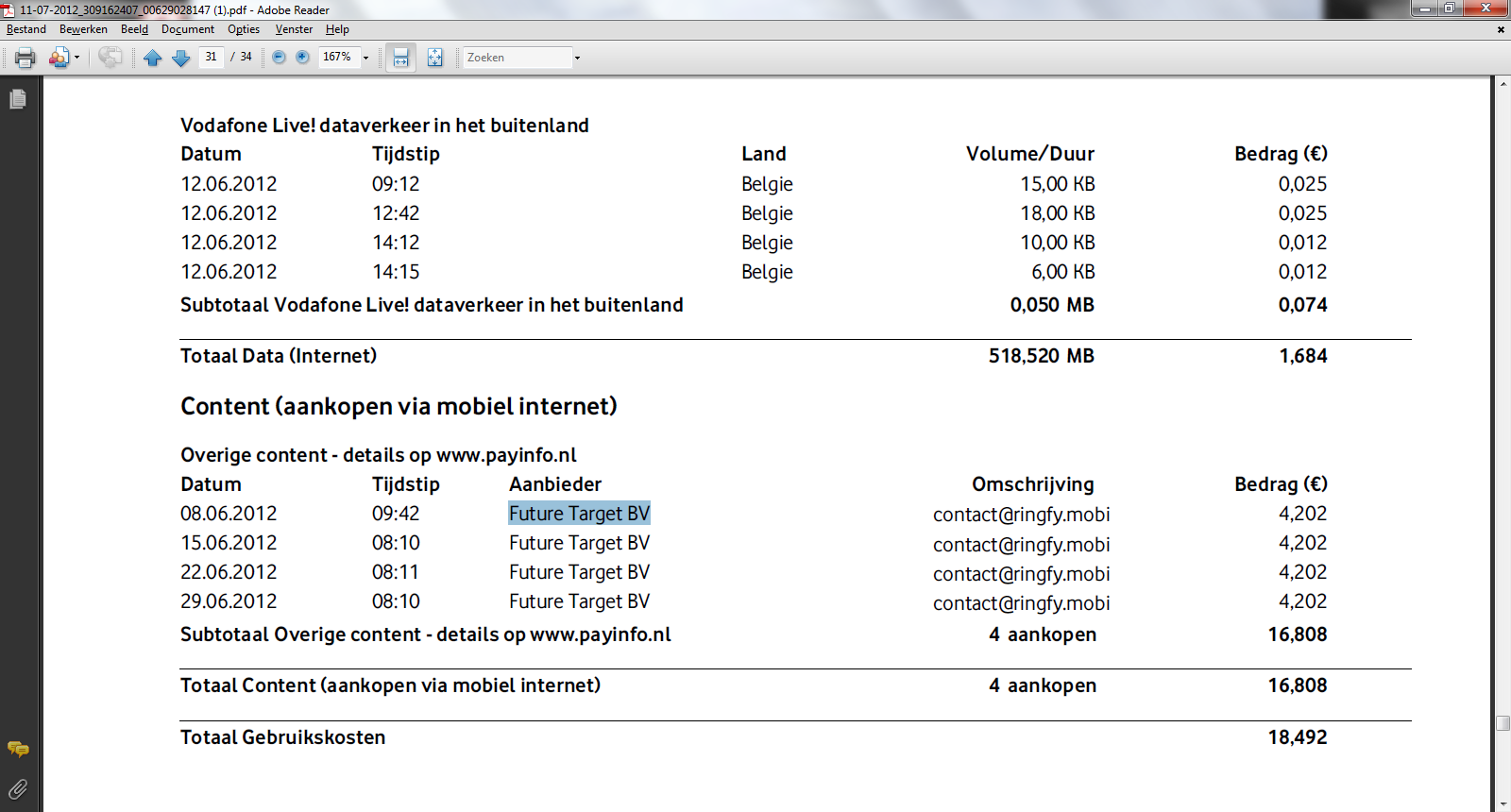Click the Print icon in toolbar
The height and width of the screenshot is (812, 1511).
(x=25, y=59)
